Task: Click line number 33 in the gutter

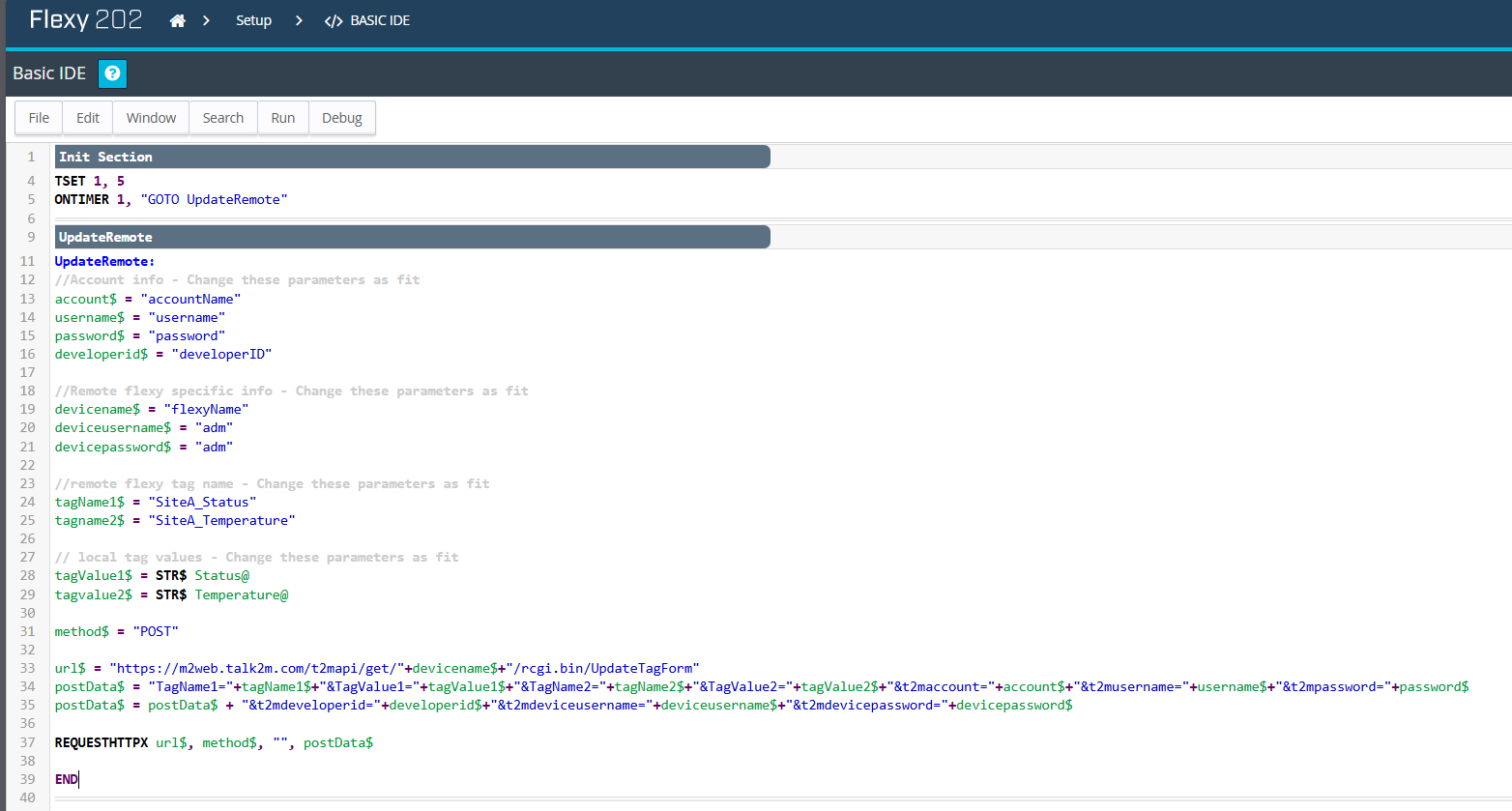Action: 27,668
